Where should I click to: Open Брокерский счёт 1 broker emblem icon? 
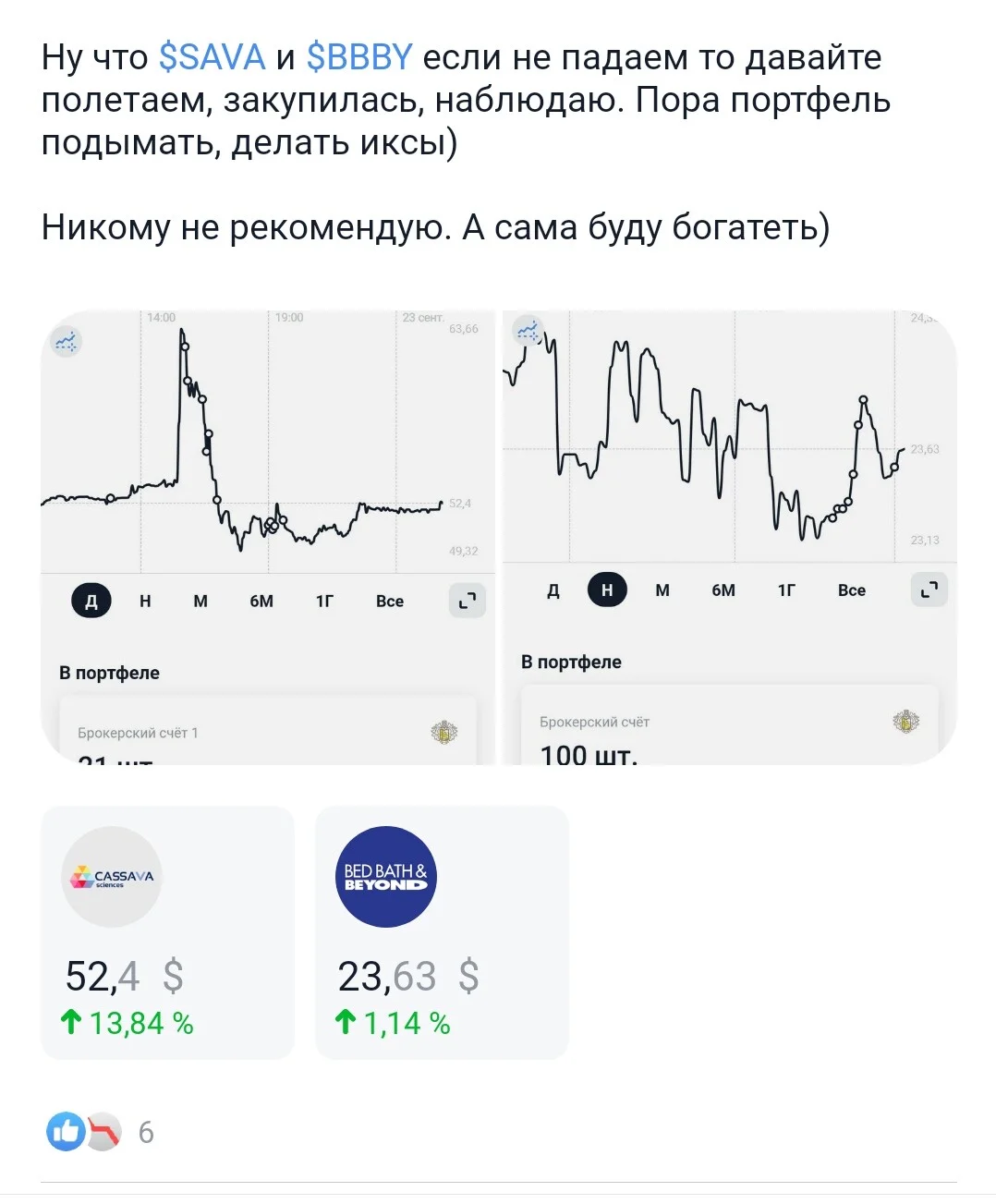tap(444, 733)
